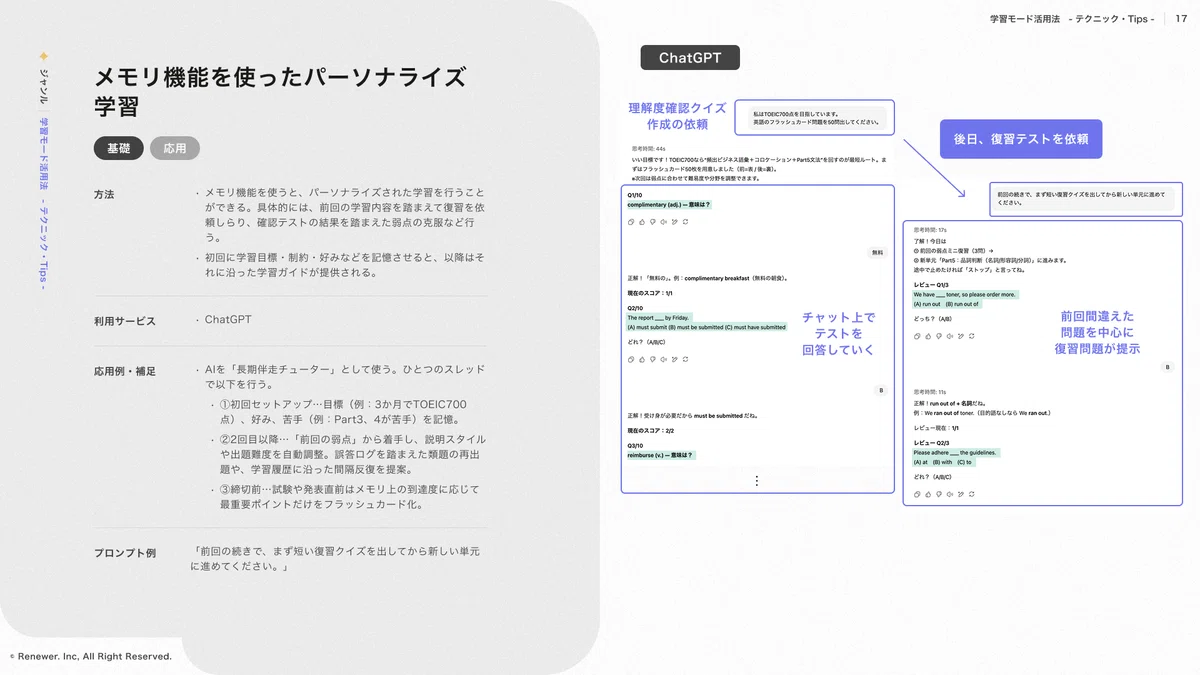Image resolution: width=1200 pixels, height=675 pixels.
Task: Regenerate the レビュー Q2/3 guidelines response
Action: pyautogui.click(x=971, y=494)
